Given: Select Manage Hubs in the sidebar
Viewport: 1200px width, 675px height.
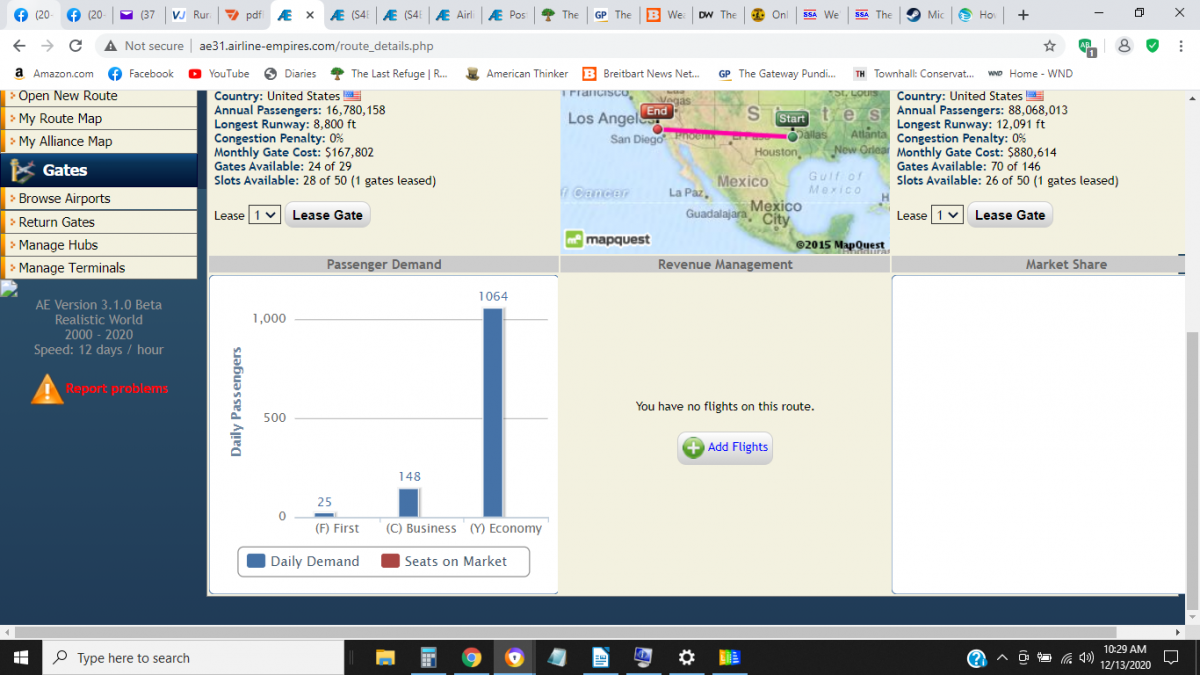Looking at the screenshot, I should [99, 245].
